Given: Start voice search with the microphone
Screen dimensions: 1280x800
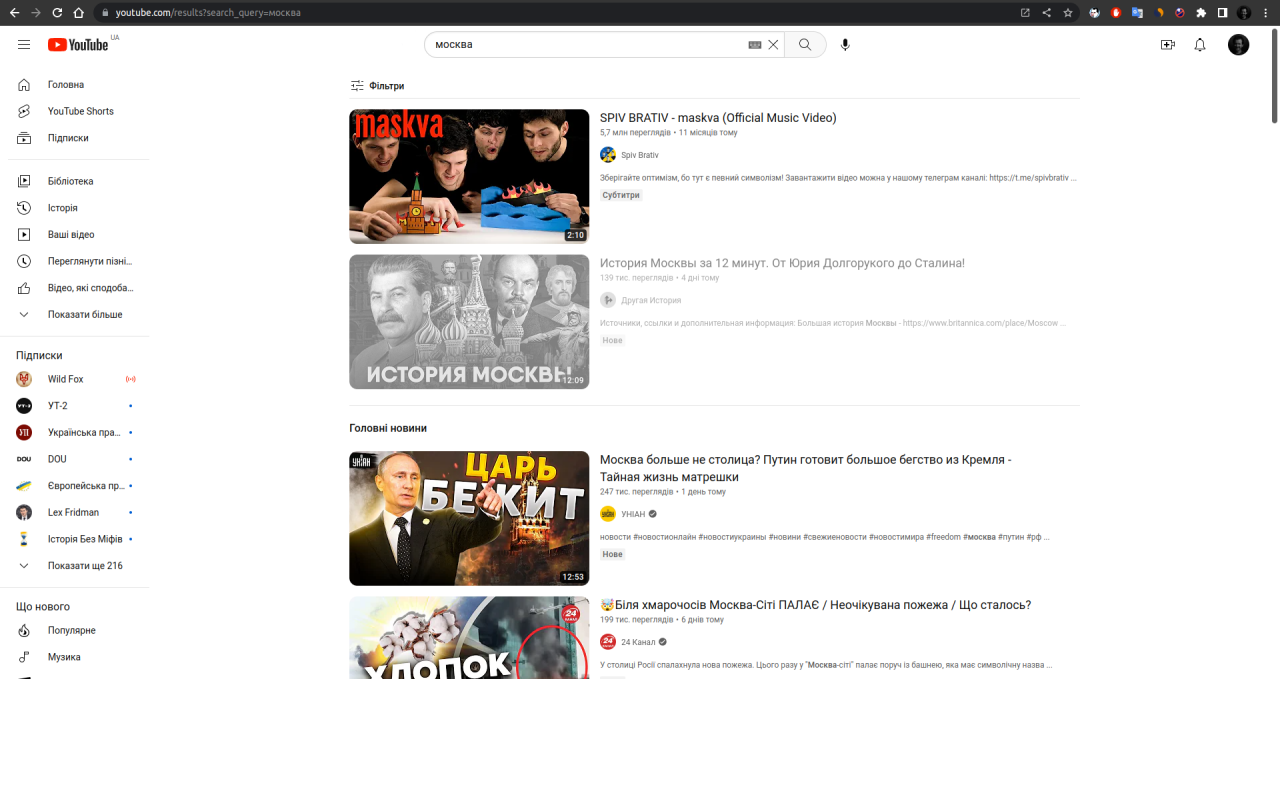Looking at the screenshot, I should (x=845, y=45).
